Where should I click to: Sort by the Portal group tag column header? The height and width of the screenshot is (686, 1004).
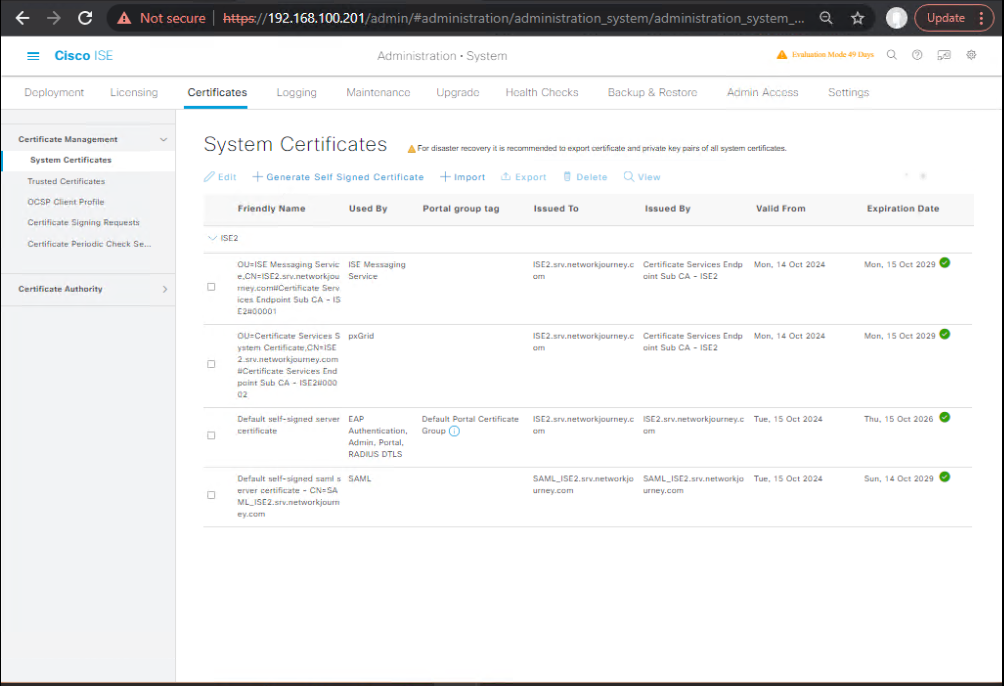click(x=461, y=209)
